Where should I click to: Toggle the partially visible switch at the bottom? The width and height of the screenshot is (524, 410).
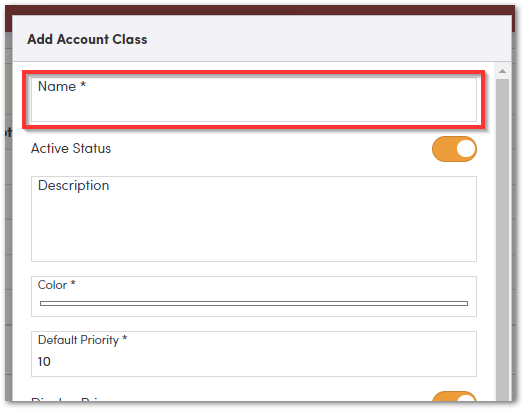click(x=454, y=396)
